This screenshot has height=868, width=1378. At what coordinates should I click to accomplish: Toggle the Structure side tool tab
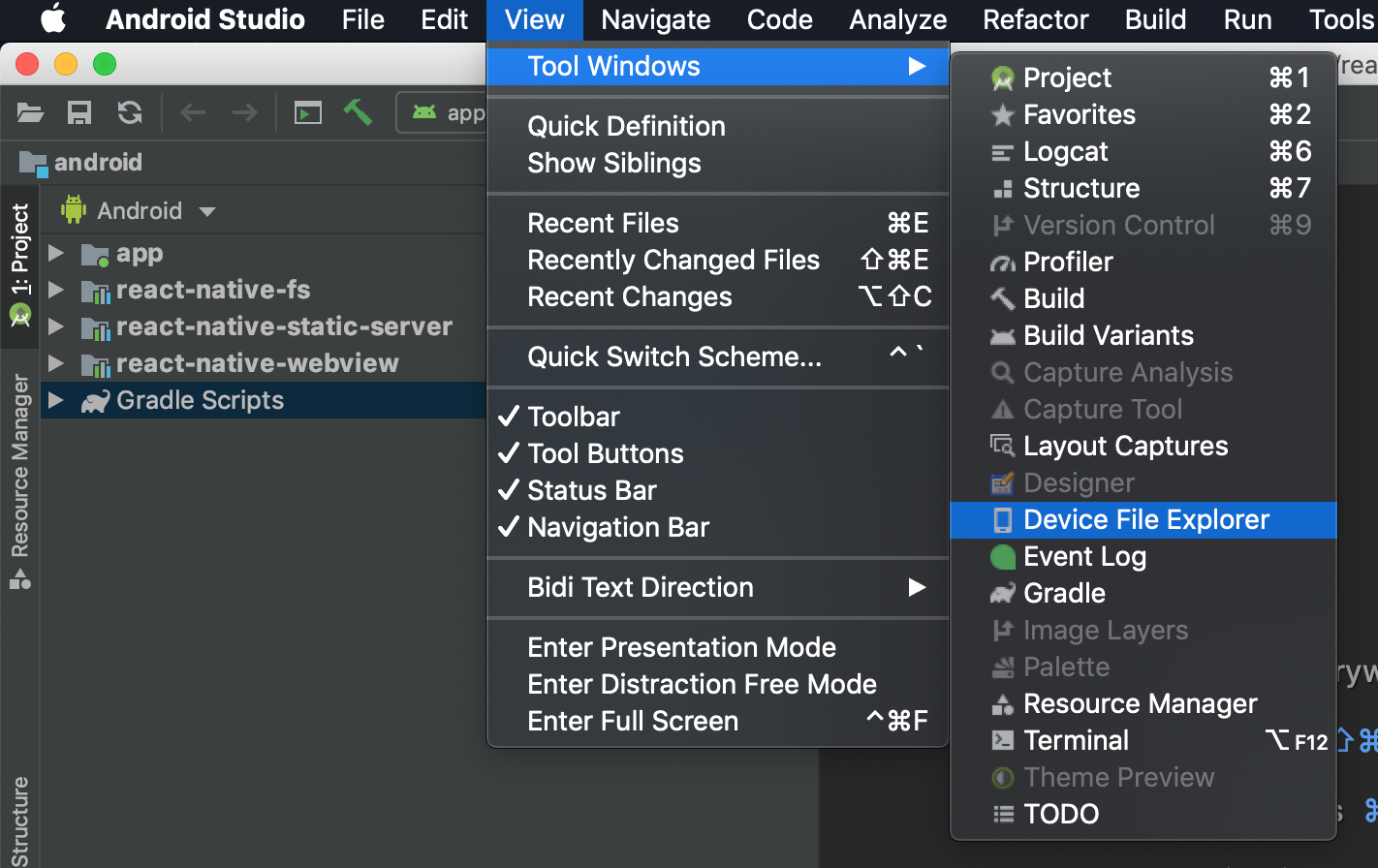point(19,821)
